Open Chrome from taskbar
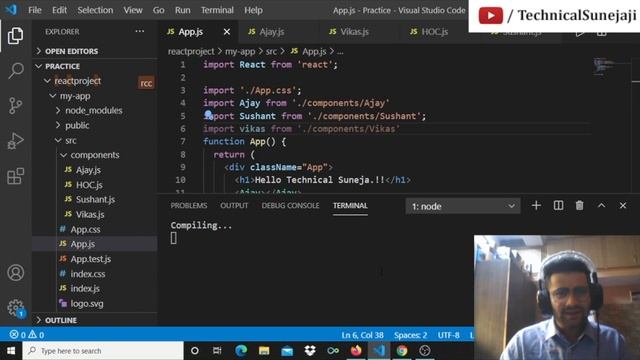The height and width of the screenshot is (360, 640). 402,351
